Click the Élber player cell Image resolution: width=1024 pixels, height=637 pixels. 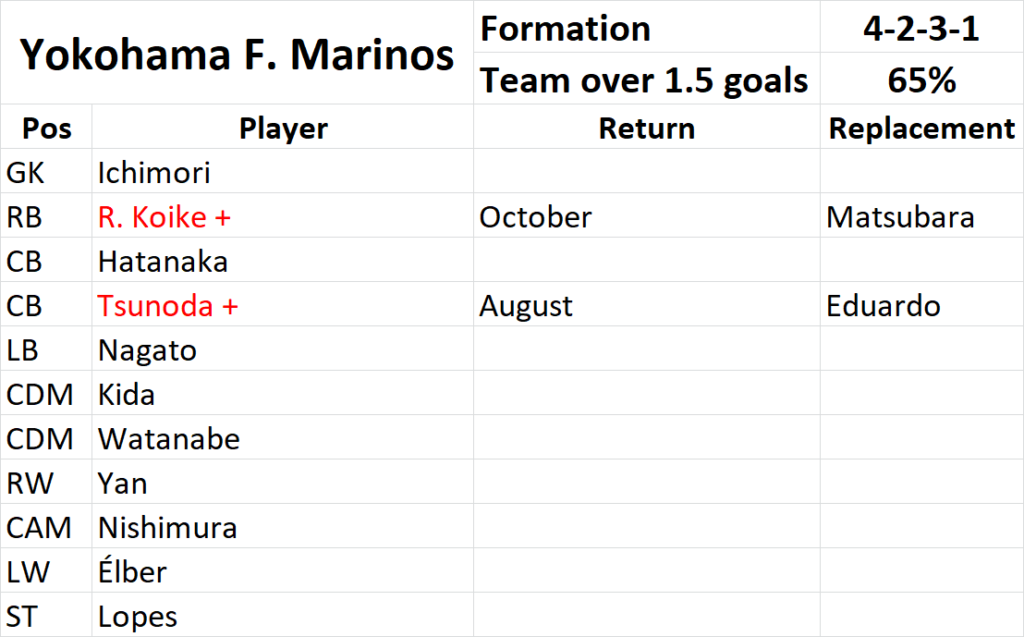[x=282, y=571]
